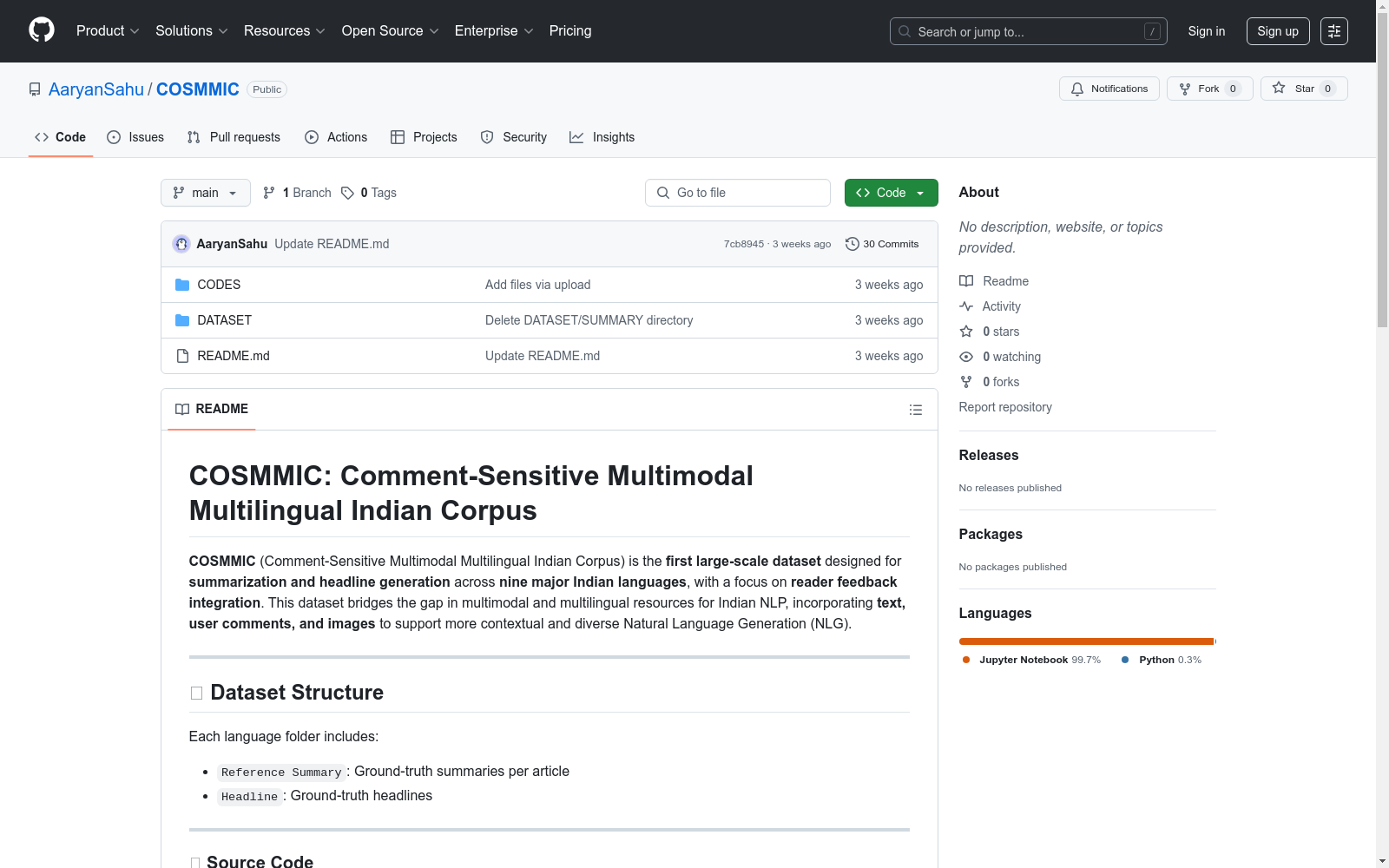Open 'Delete DATASET/SUMMARY directory' commit message
Image resolution: width=1389 pixels, height=868 pixels.
(589, 320)
